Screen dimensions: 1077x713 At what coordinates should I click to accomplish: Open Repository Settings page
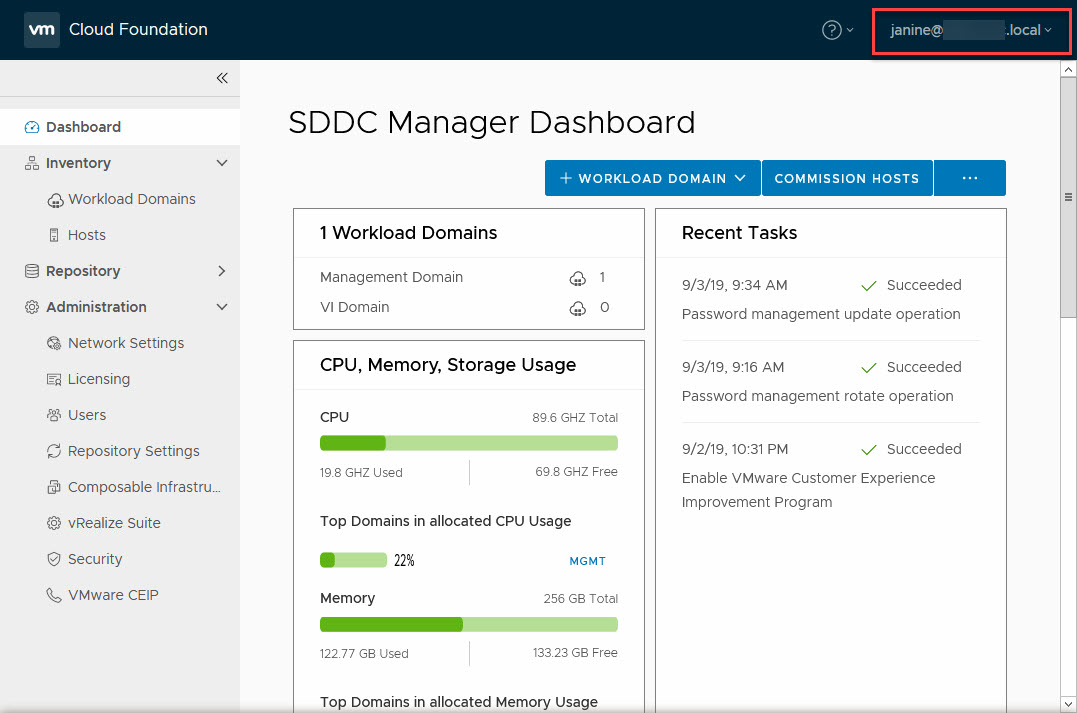[134, 451]
